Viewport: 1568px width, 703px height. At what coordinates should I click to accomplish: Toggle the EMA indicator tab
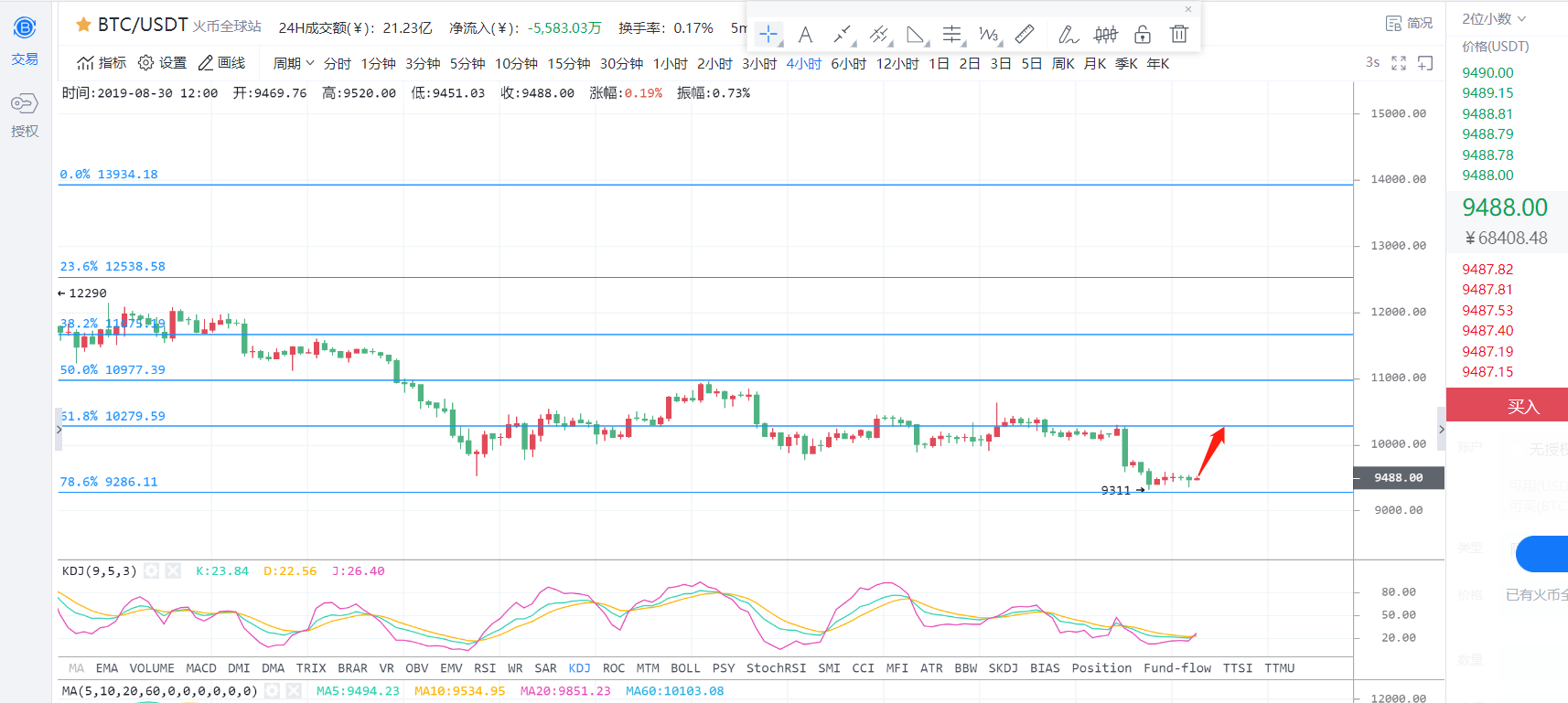coord(107,668)
